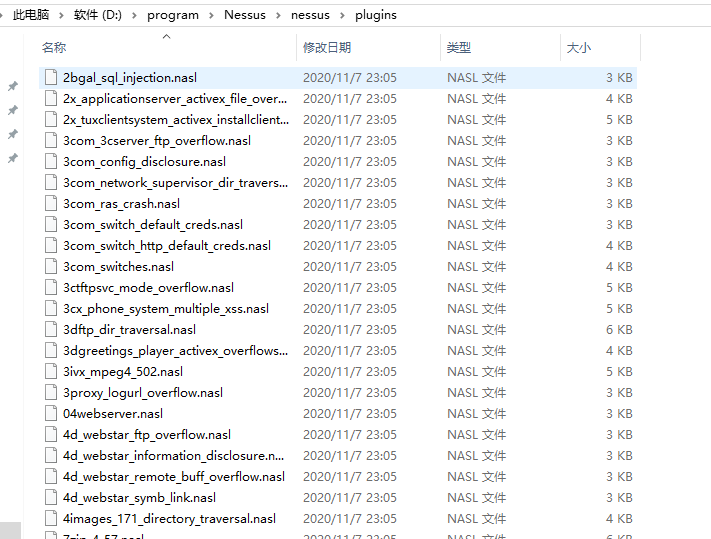Click the NASL 文件 type cell of 3dftp_dir_traversal.nasl
Screen dimensions: 711x539
pos(477,330)
